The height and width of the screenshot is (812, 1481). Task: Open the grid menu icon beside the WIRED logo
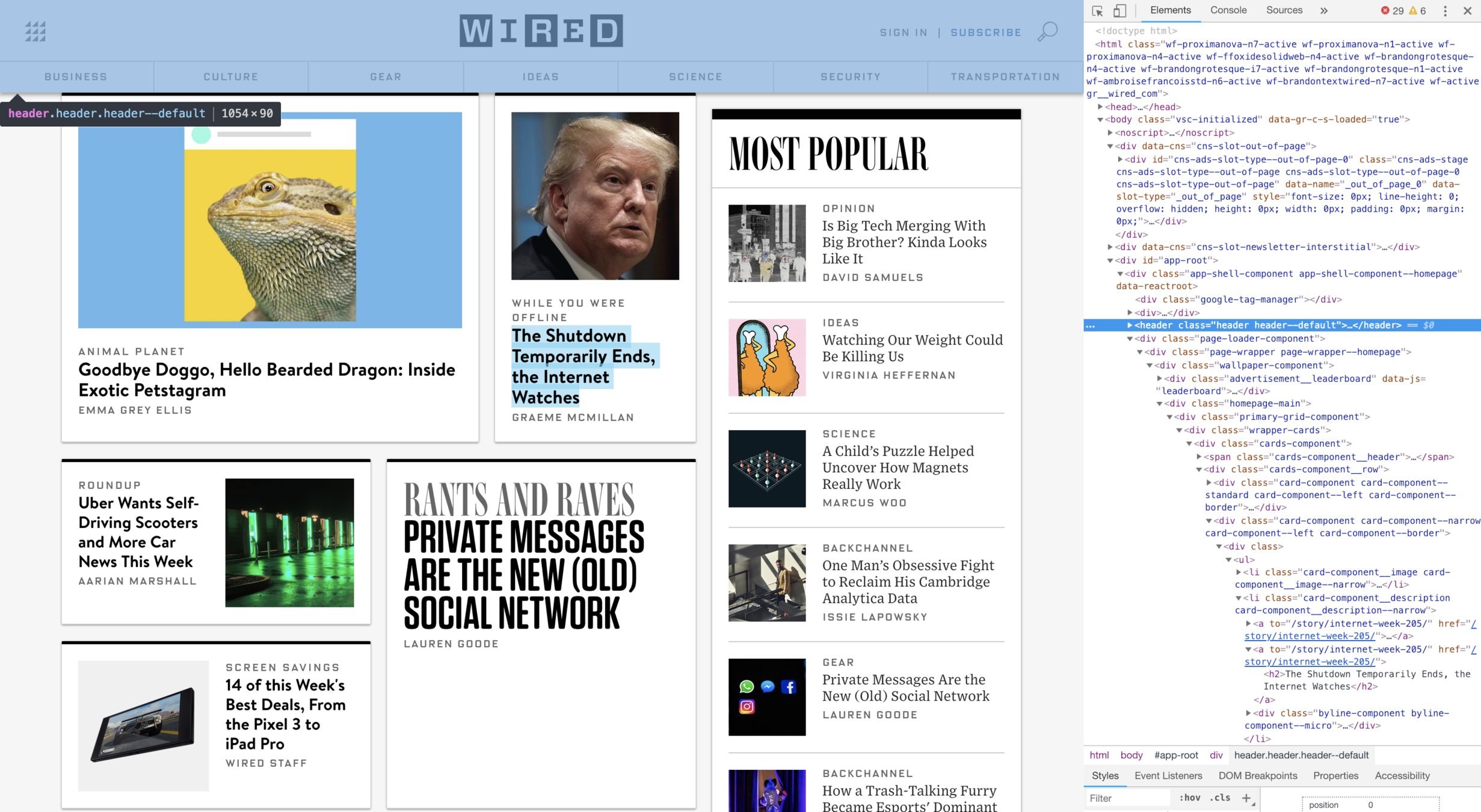tap(35, 31)
